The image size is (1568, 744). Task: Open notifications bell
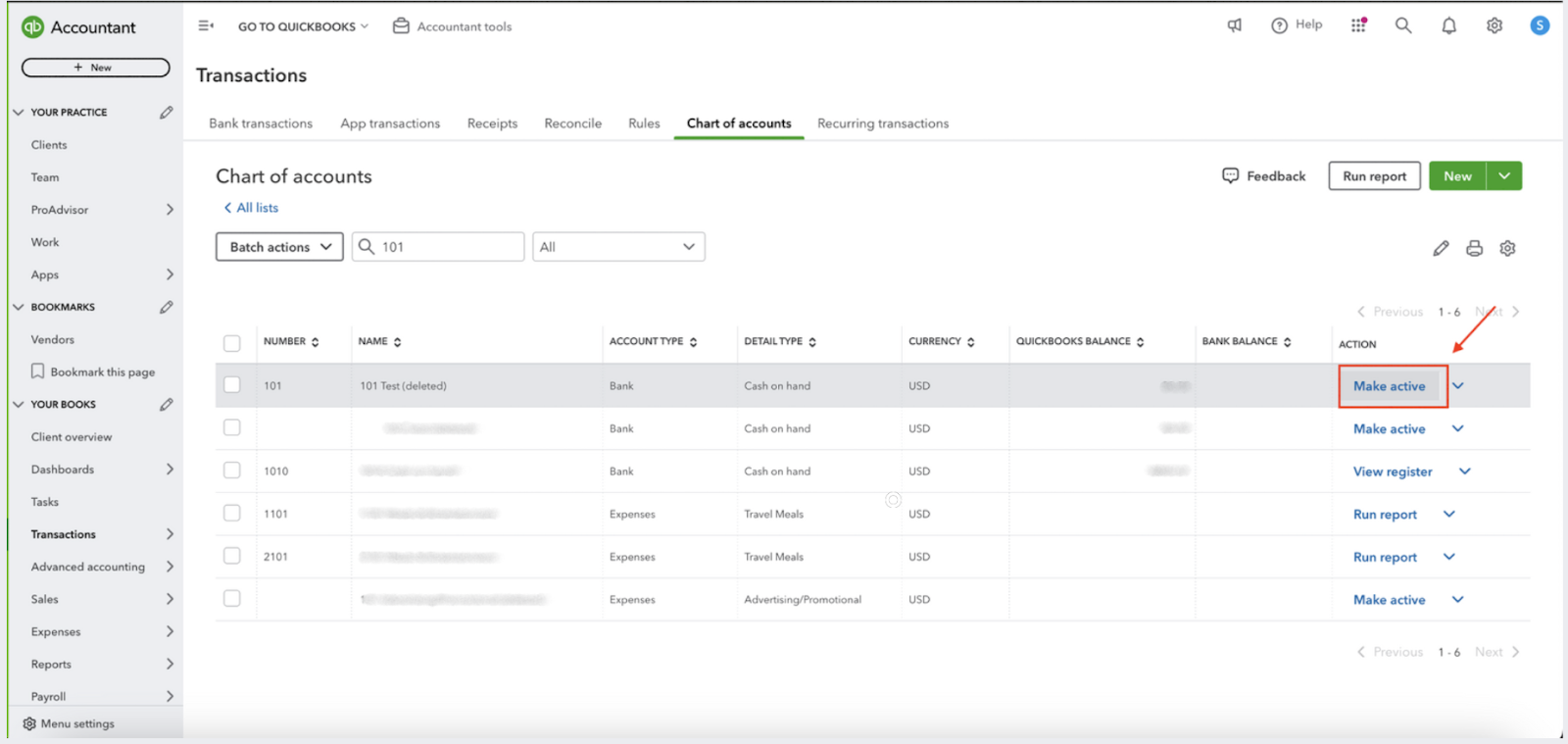1448,25
